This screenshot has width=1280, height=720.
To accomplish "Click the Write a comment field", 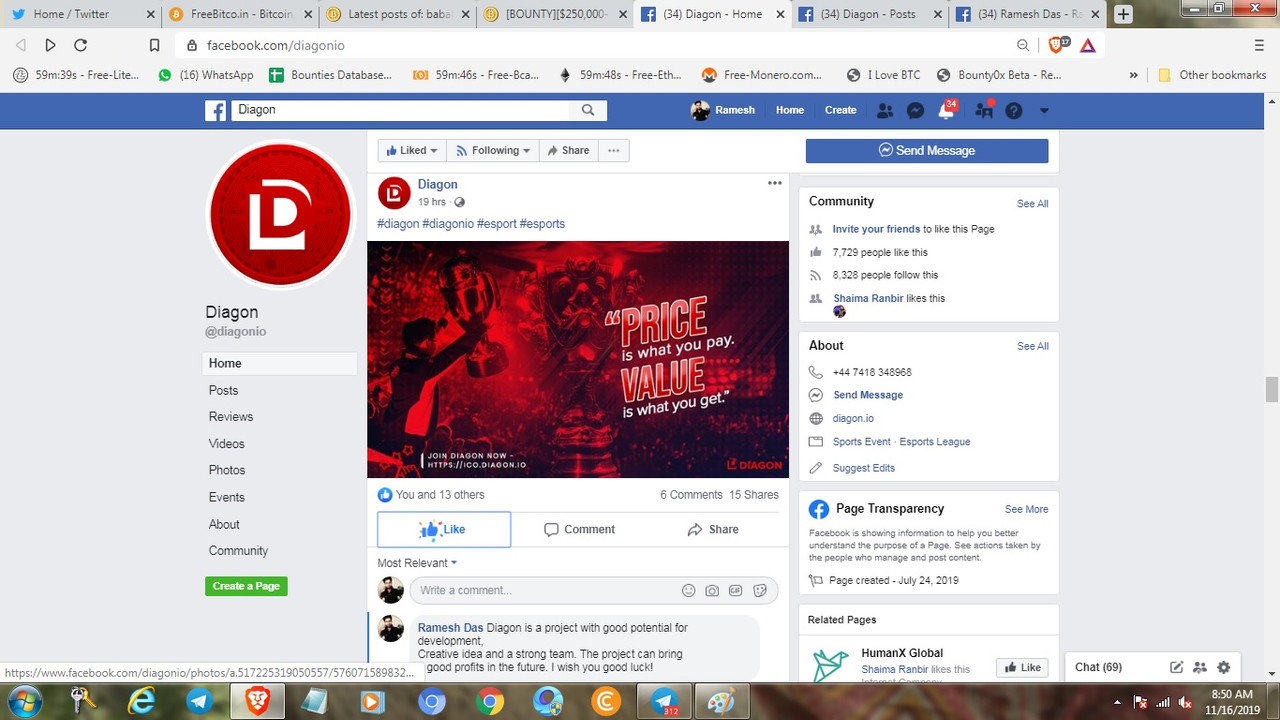I will coord(545,590).
